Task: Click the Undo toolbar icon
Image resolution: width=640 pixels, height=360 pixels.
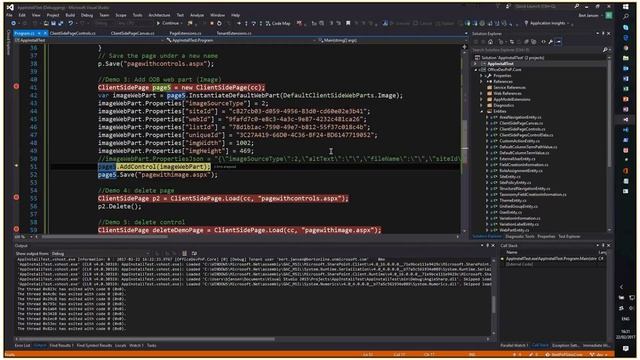Action: click(x=70, y=23)
